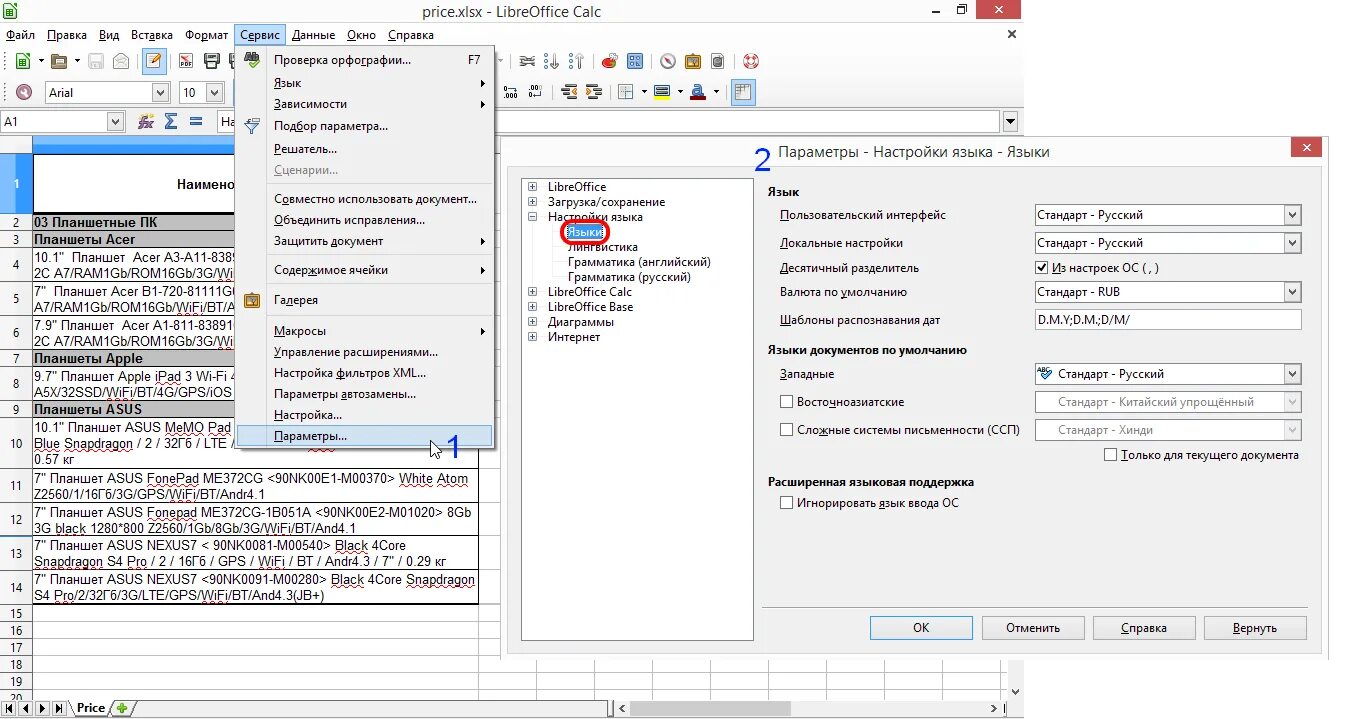Click the Sum sigma icon
Viewport: 1366px width, 719px height.
point(171,122)
